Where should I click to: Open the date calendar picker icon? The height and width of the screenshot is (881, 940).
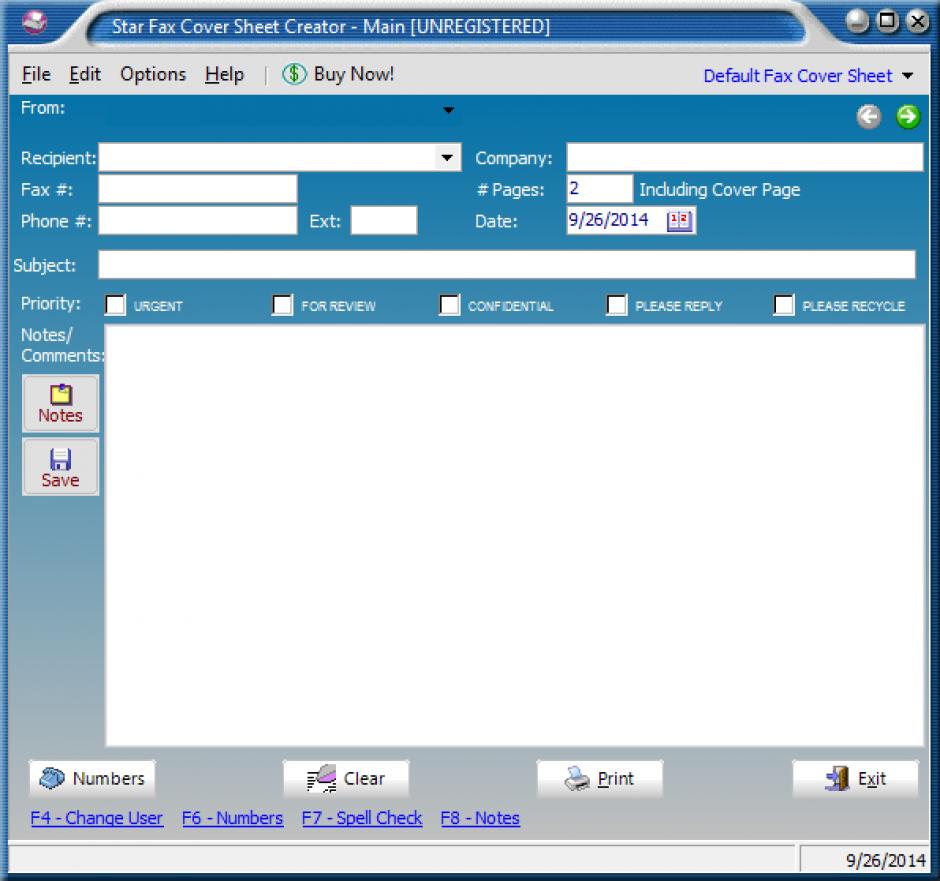679,221
